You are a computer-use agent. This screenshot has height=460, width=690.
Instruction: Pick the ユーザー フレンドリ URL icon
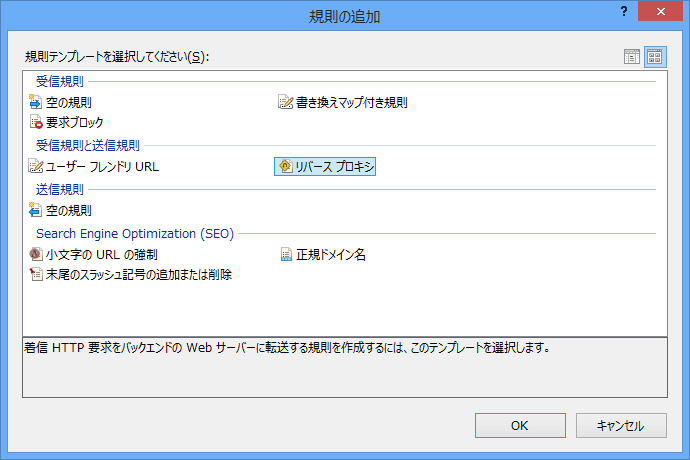point(36,166)
